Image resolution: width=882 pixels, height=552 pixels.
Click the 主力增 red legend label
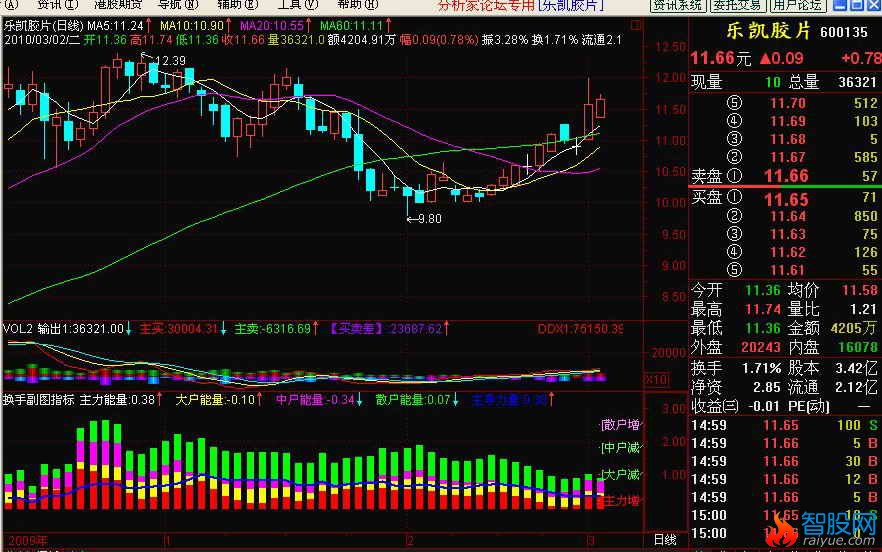(619, 500)
